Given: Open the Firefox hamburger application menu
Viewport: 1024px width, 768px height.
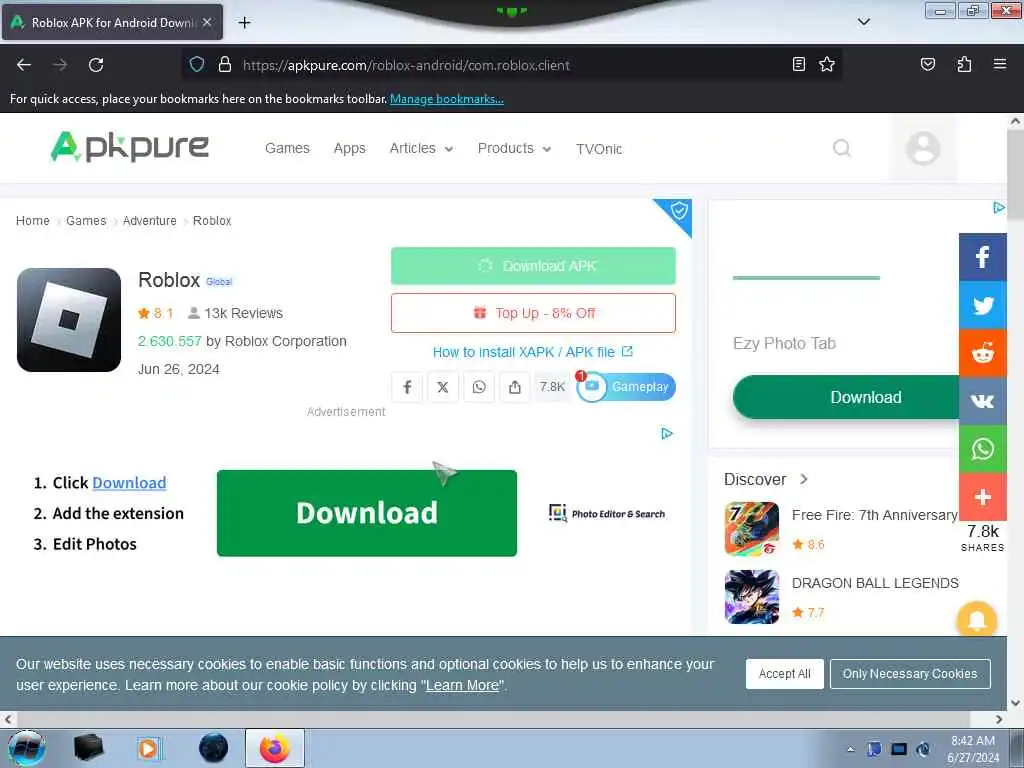Looking at the screenshot, I should tap(999, 64).
